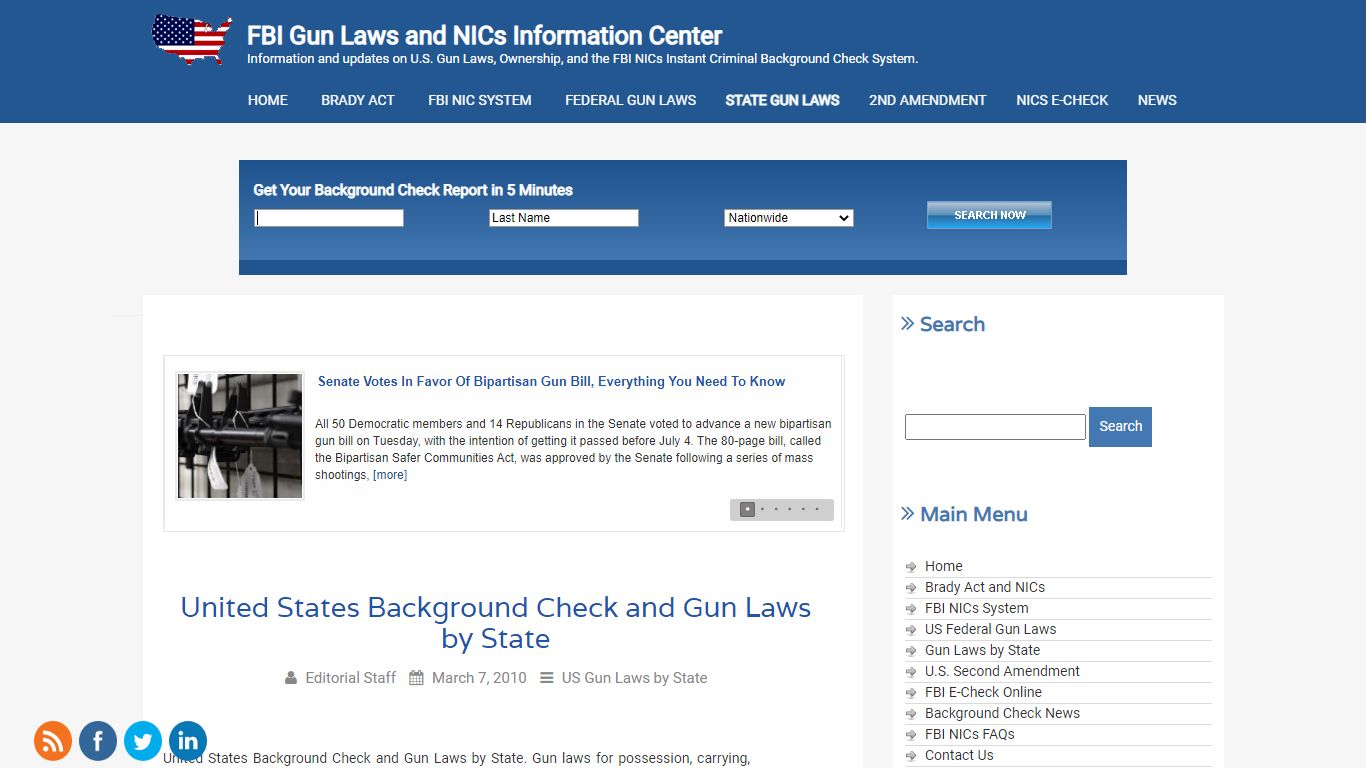
Task: Share via the Facebook icon
Action: [x=98, y=741]
